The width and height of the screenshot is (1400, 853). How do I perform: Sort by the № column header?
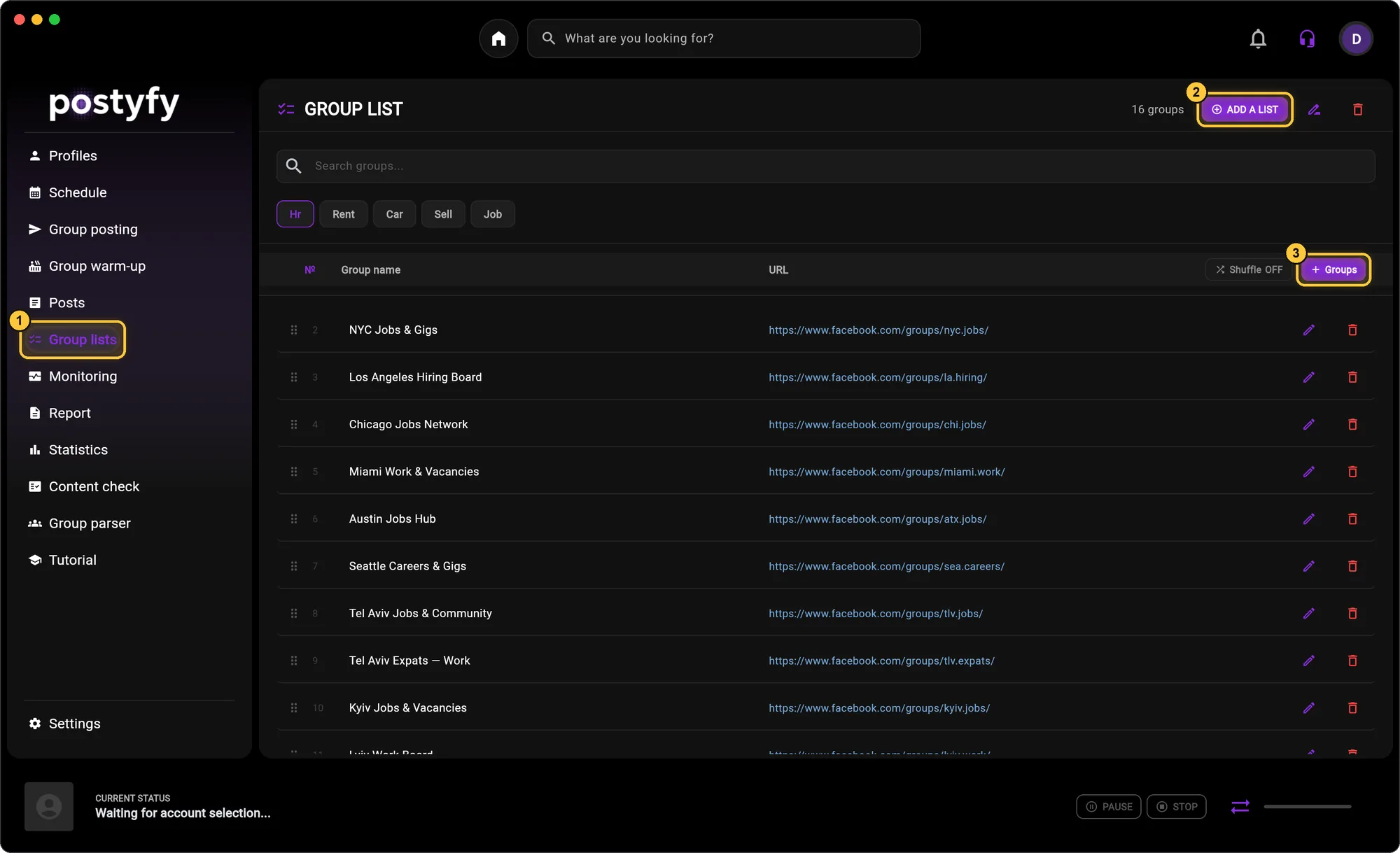tap(309, 269)
